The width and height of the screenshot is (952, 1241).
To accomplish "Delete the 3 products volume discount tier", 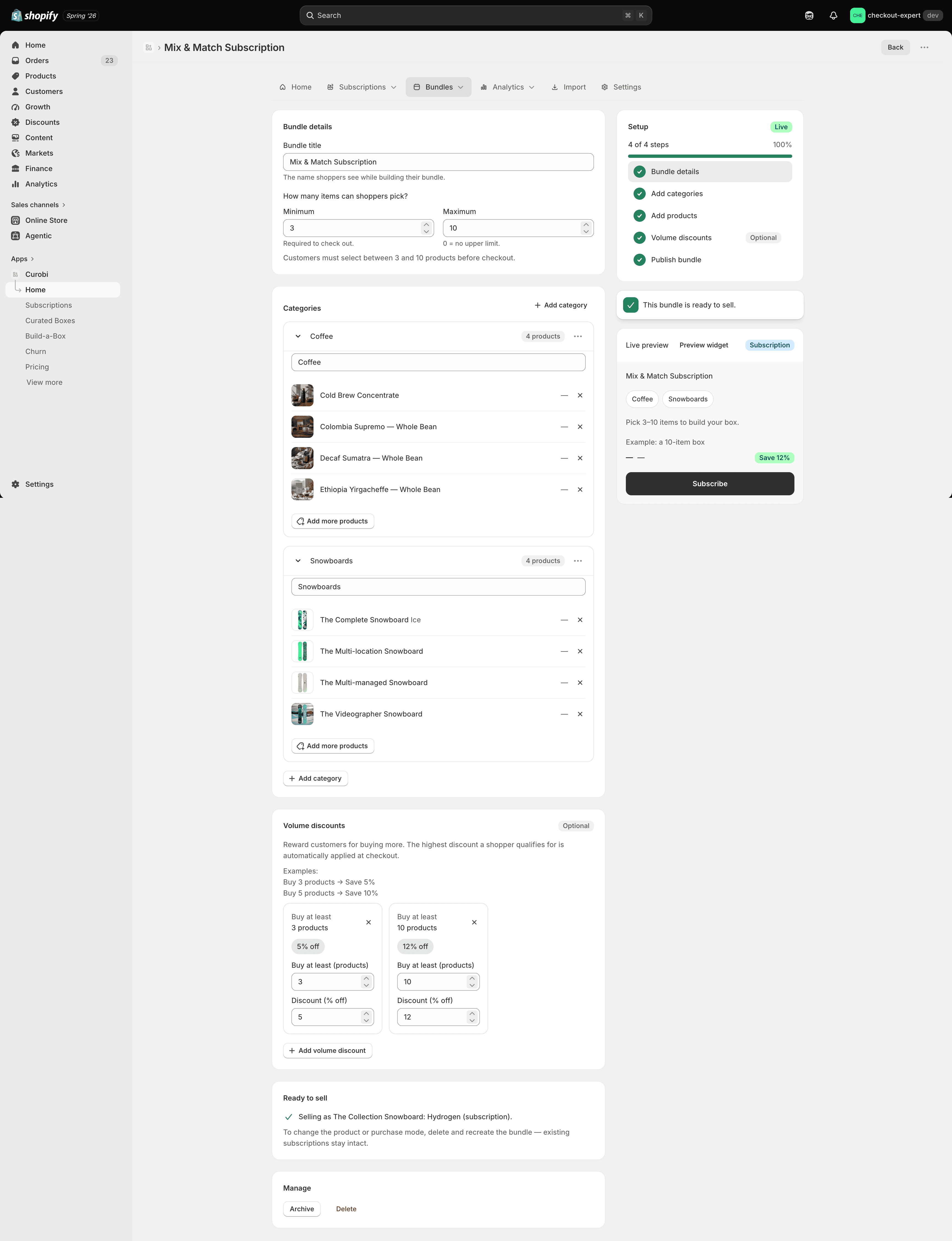I will pyautogui.click(x=368, y=923).
